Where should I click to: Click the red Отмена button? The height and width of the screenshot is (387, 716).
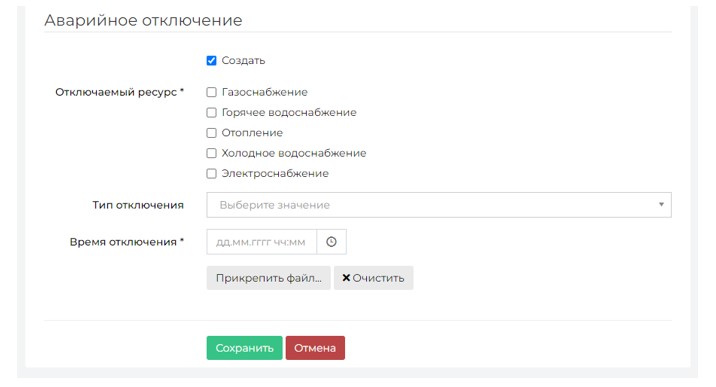(x=315, y=348)
